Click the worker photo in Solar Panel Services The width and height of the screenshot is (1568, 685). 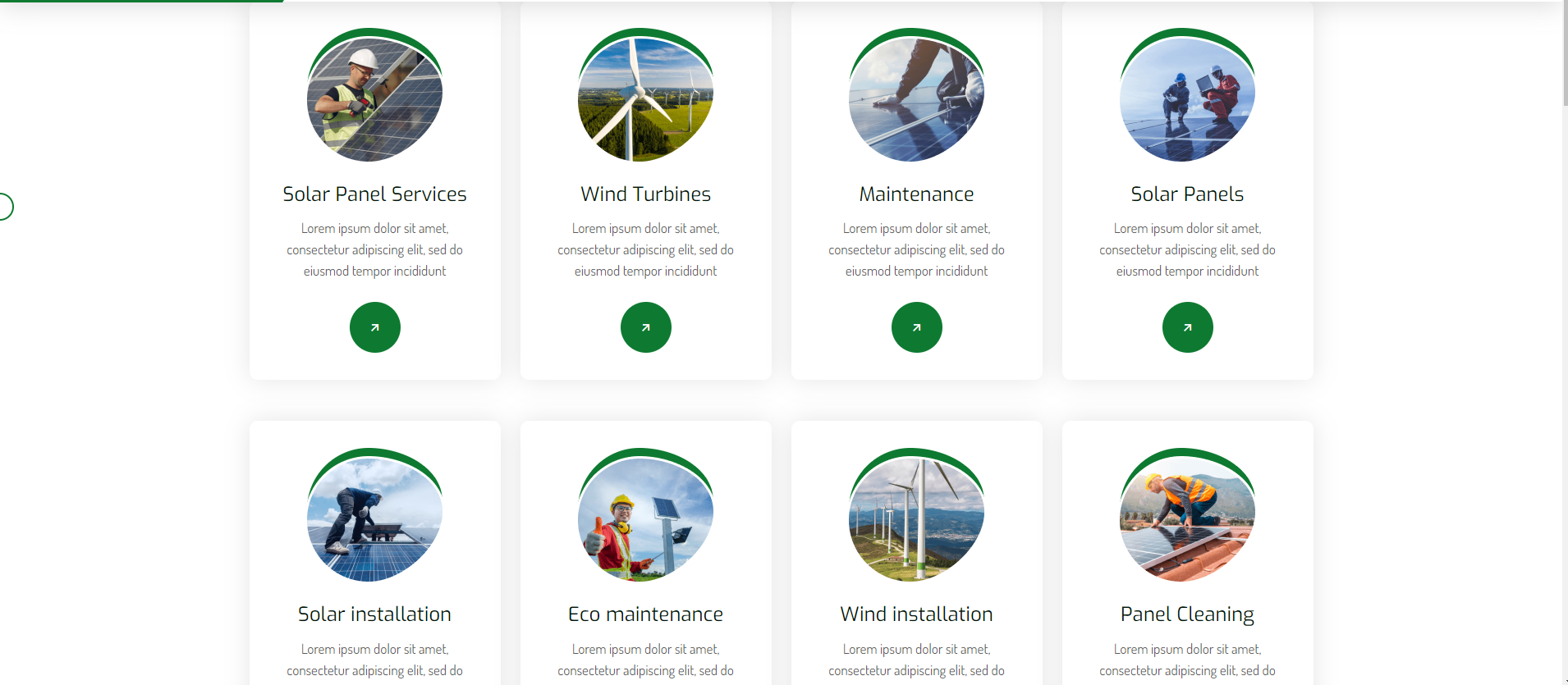pos(374,98)
